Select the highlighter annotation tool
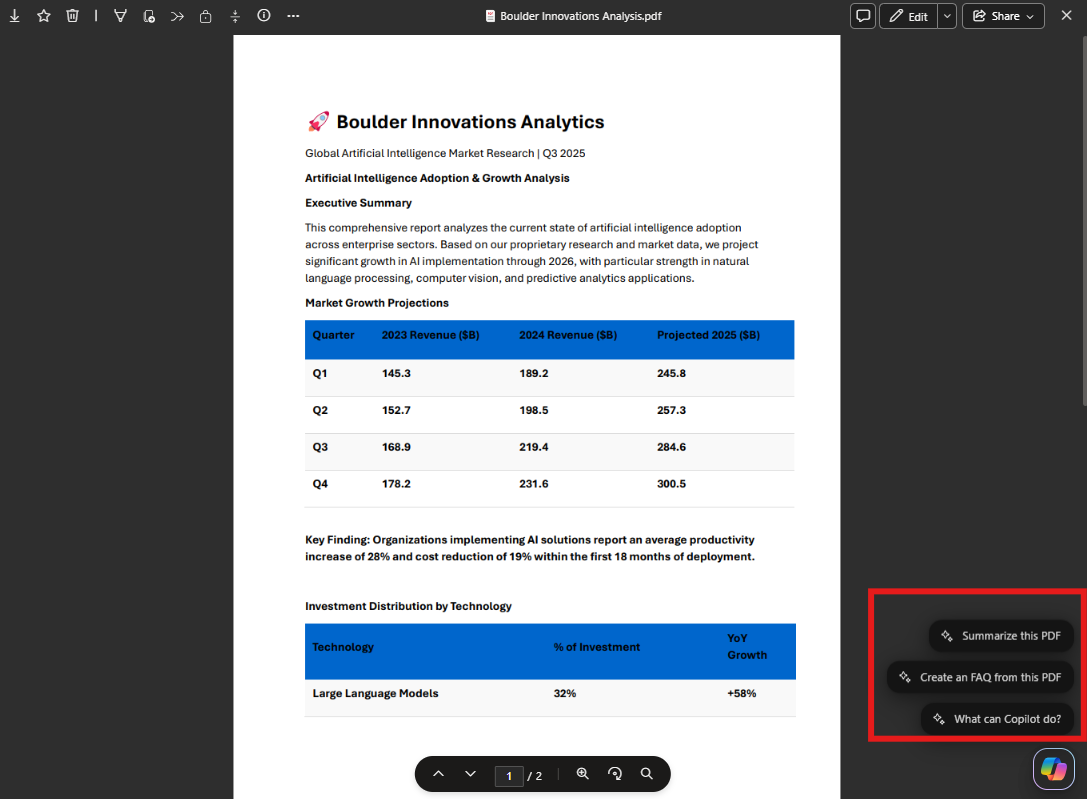This screenshot has width=1087, height=799. tap(120, 16)
